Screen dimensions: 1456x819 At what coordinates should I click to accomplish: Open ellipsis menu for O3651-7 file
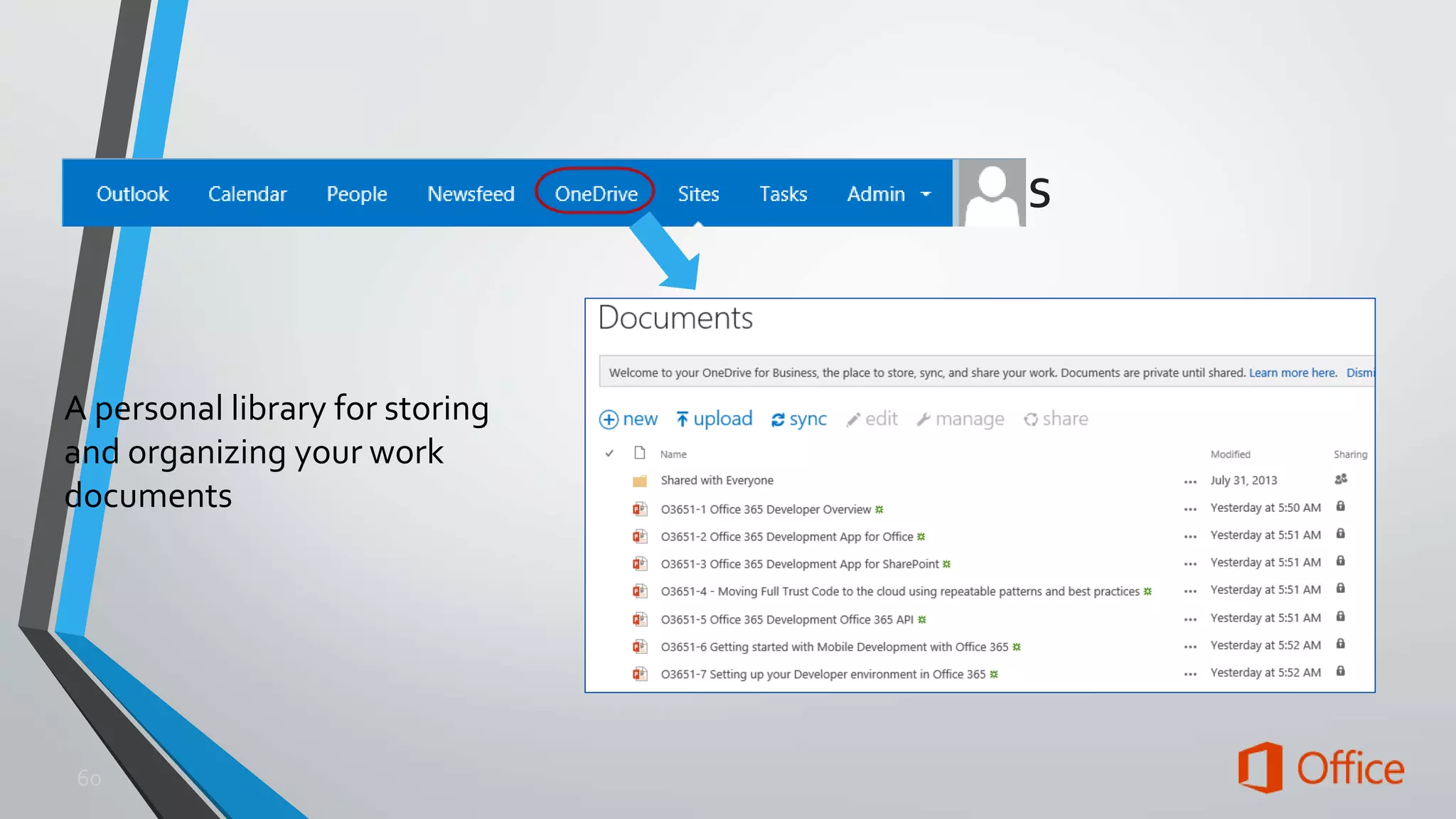click(x=1190, y=674)
